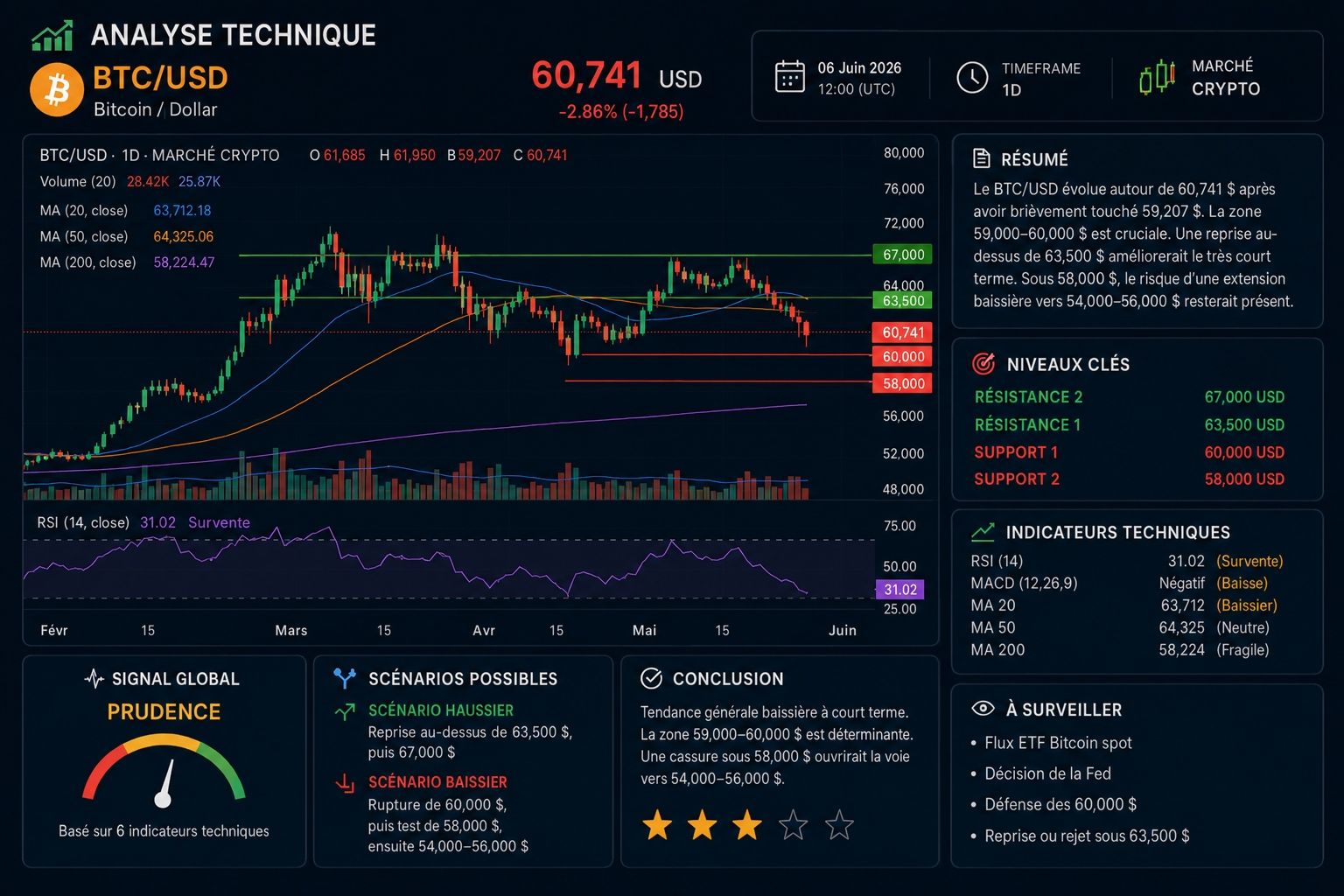
Task: Click the Scénario Haussier heading
Action: point(441,710)
